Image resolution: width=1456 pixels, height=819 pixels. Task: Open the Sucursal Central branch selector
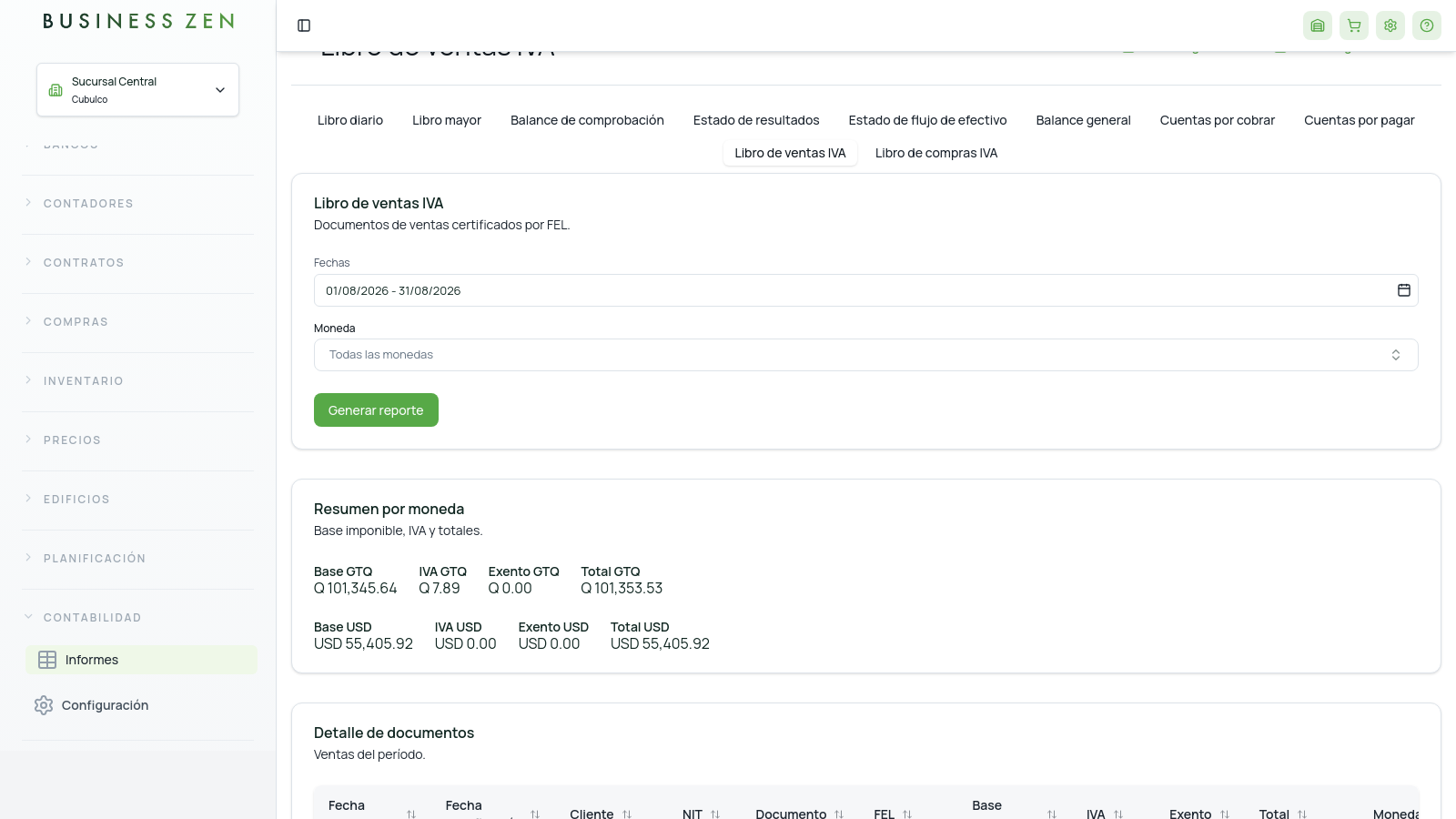click(x=137, y=90)
